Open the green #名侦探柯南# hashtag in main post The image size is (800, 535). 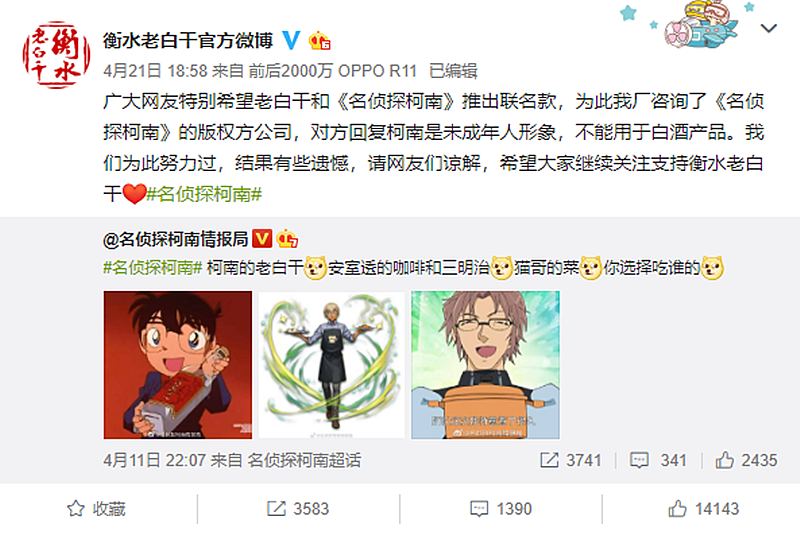coord(204,194)
